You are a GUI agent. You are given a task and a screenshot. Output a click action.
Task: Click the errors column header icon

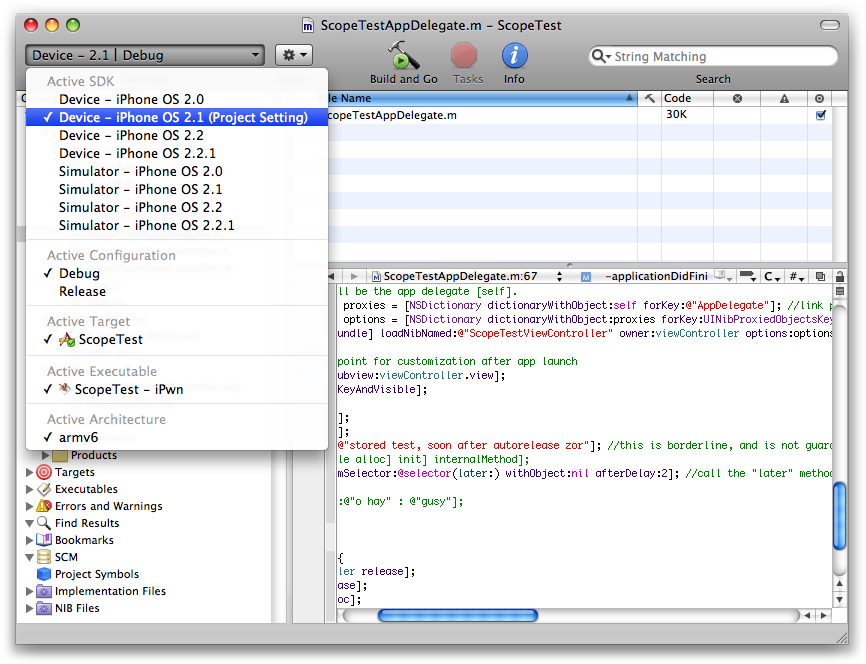[737, 98]
